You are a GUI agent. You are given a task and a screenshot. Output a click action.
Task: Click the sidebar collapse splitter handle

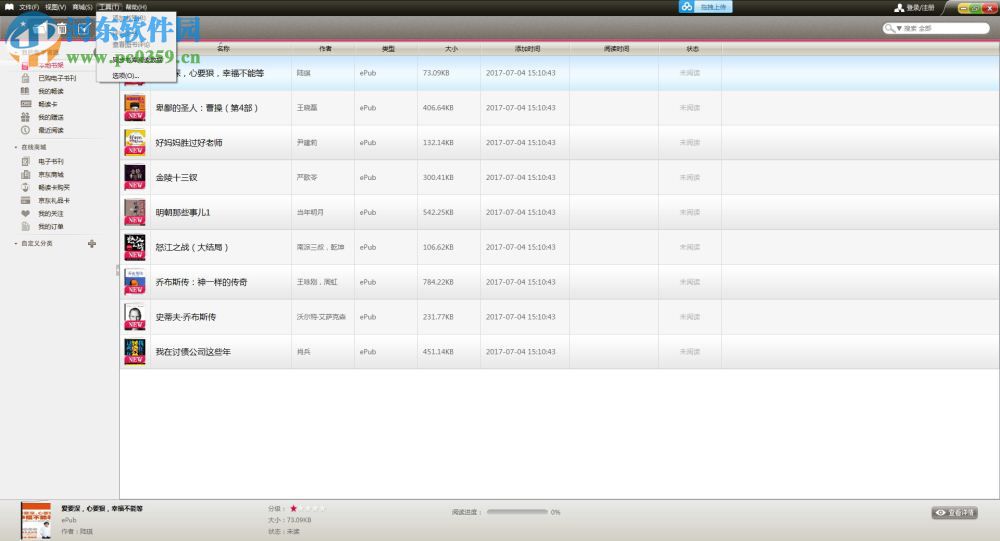tap(117, 270)
